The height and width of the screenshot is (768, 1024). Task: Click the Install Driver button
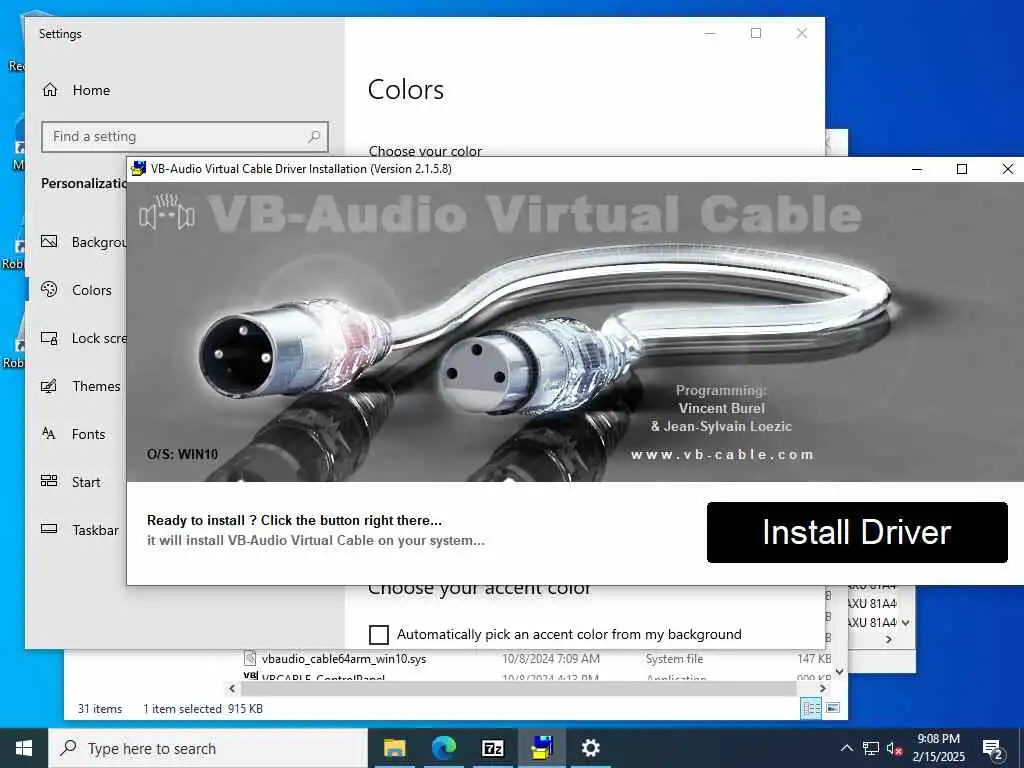point(857,532)
